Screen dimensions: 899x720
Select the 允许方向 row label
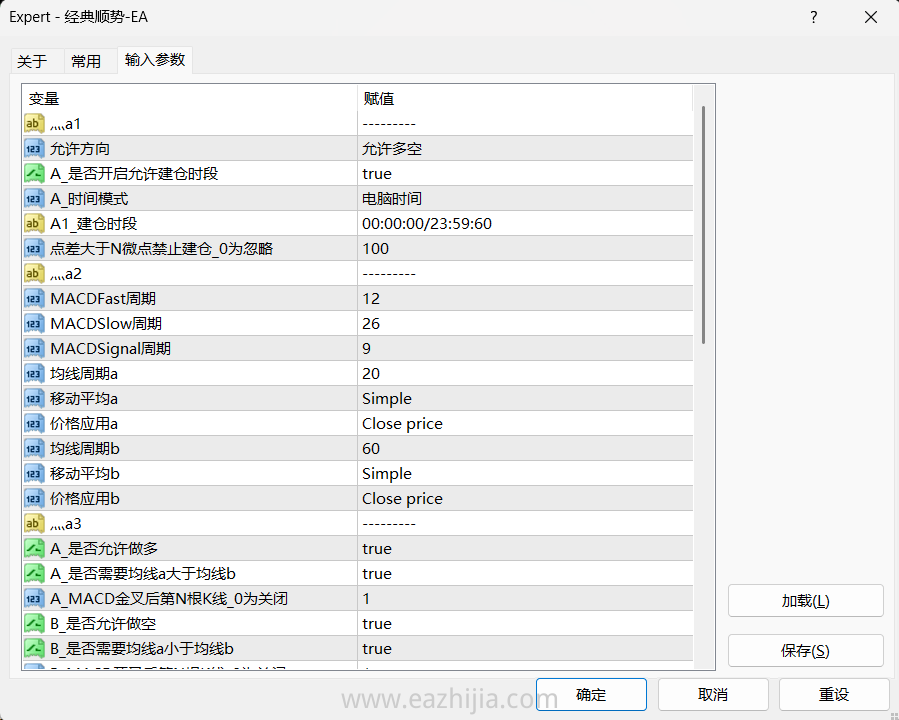pos(80,149)
